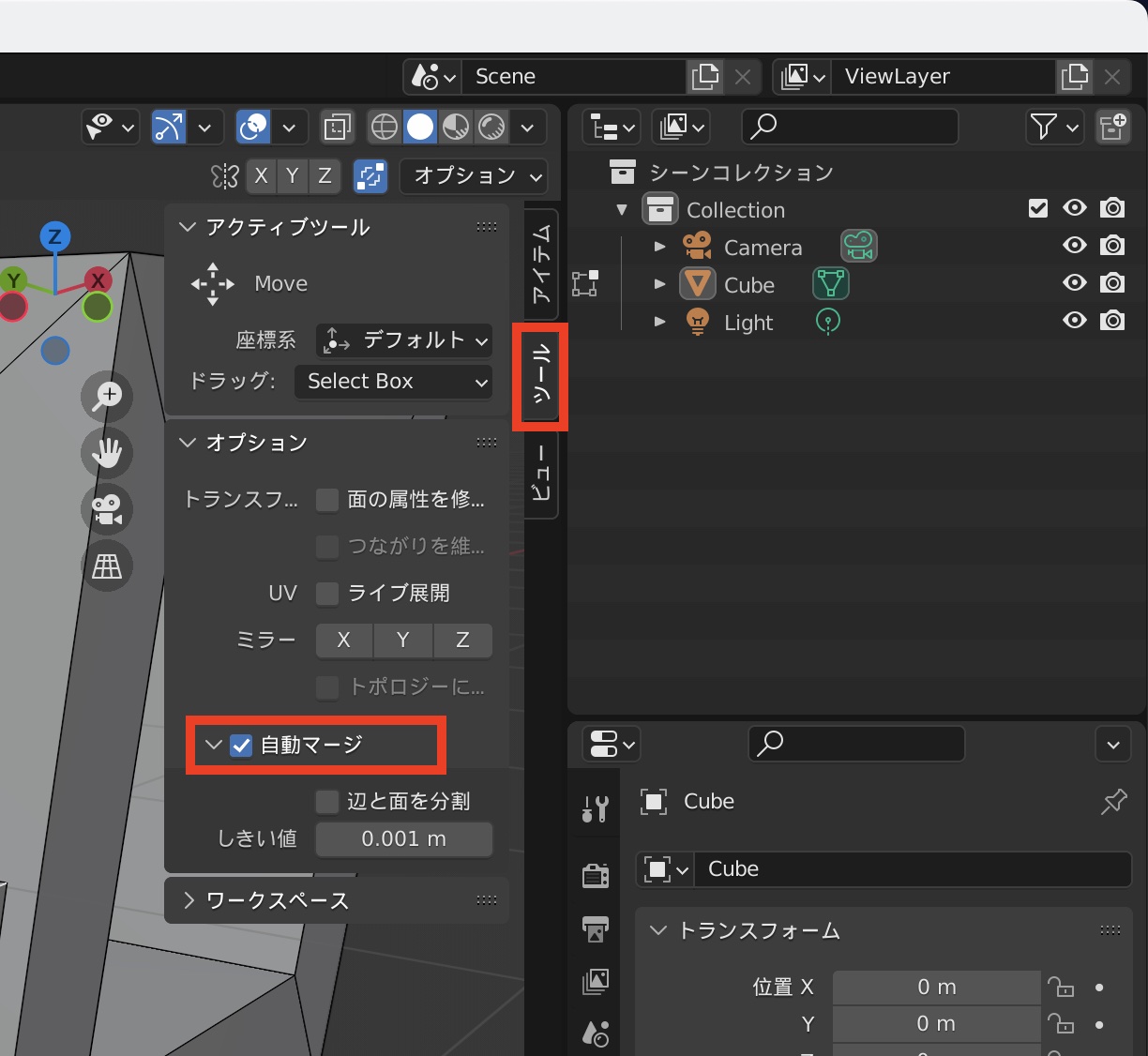Disable the 自動マージ checkbox
Screen dimensions: 1148x1056
[242, 746]
